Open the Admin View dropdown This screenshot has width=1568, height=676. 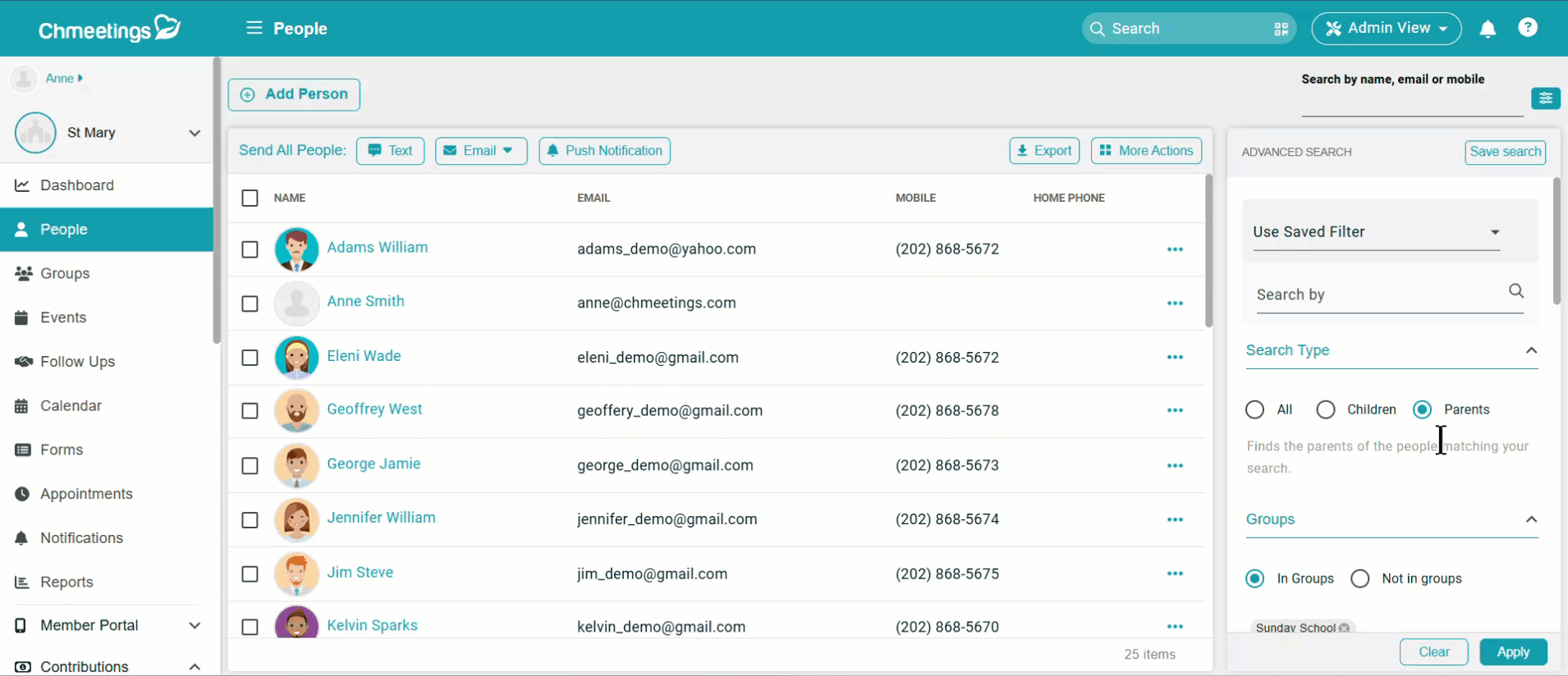click(x=1386, y=28)
